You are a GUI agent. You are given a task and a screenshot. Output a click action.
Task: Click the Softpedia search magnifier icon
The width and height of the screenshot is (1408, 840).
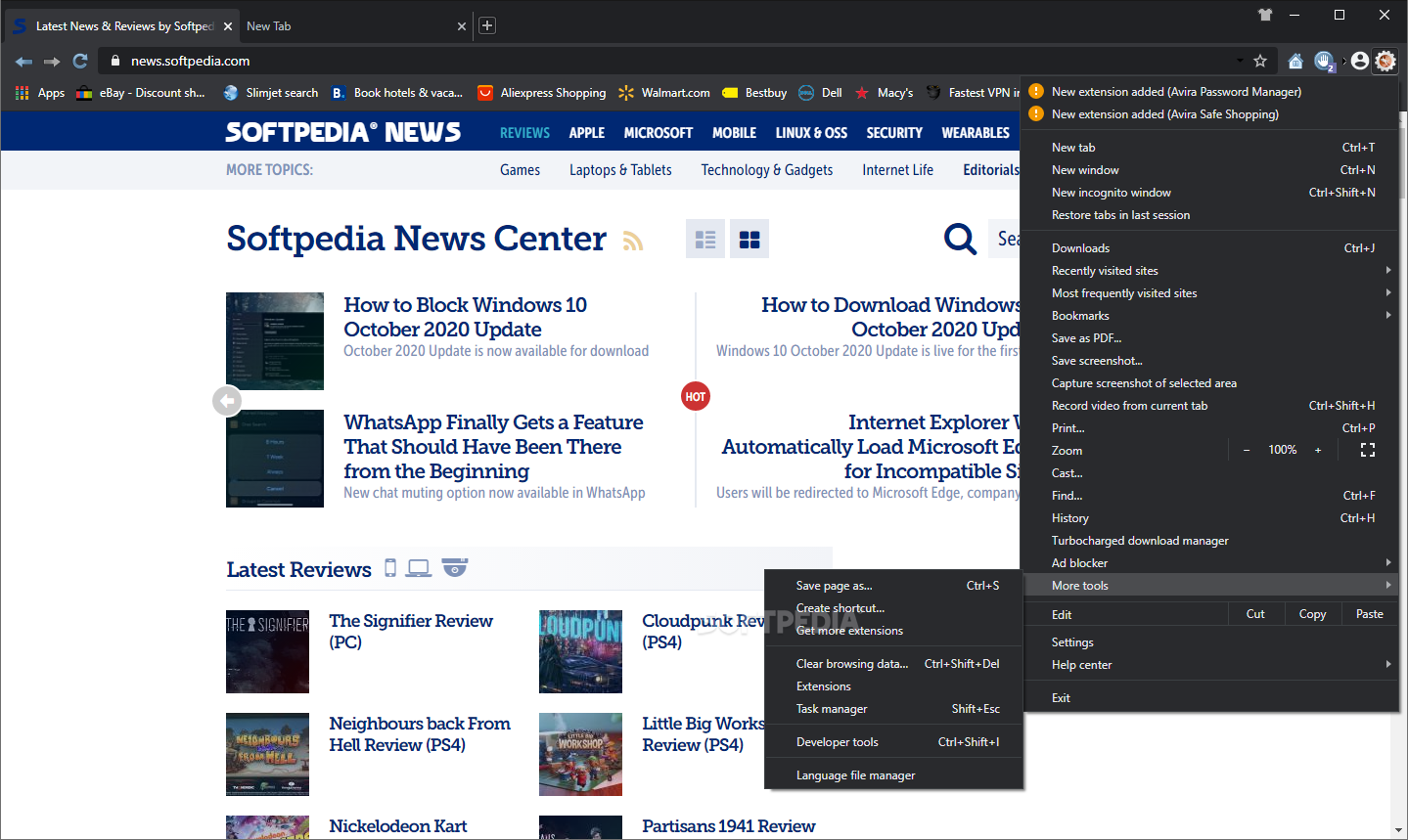click(960, 239)
